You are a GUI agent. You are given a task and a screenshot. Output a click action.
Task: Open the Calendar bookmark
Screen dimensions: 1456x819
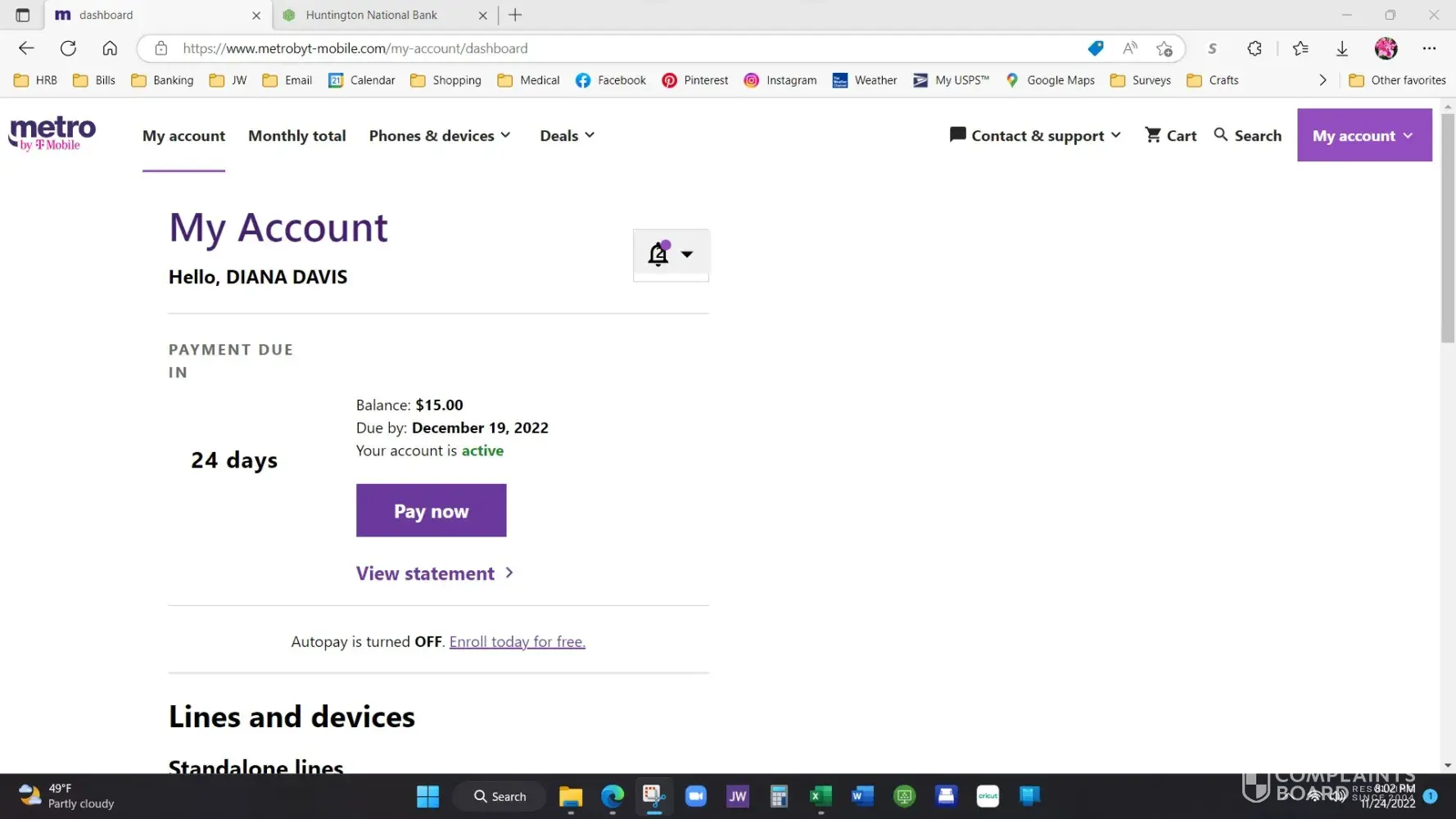(361, 80)
